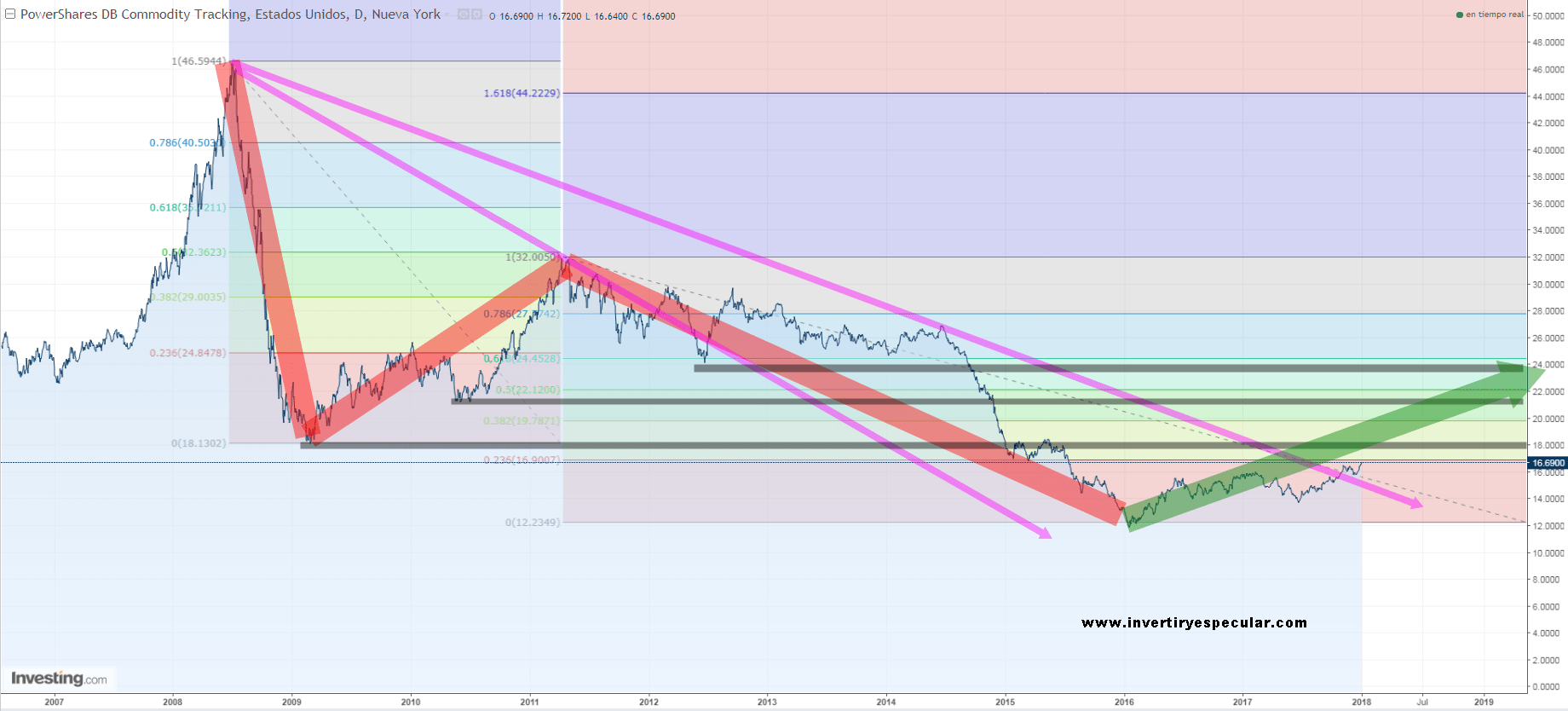Select the 1.618(44.2229) Fibonacci level label
This screenshot has height=711, width=1568.
[522, 93]
